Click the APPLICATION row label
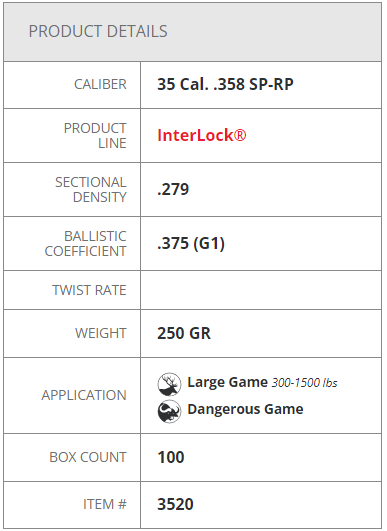 click(84, 395)
